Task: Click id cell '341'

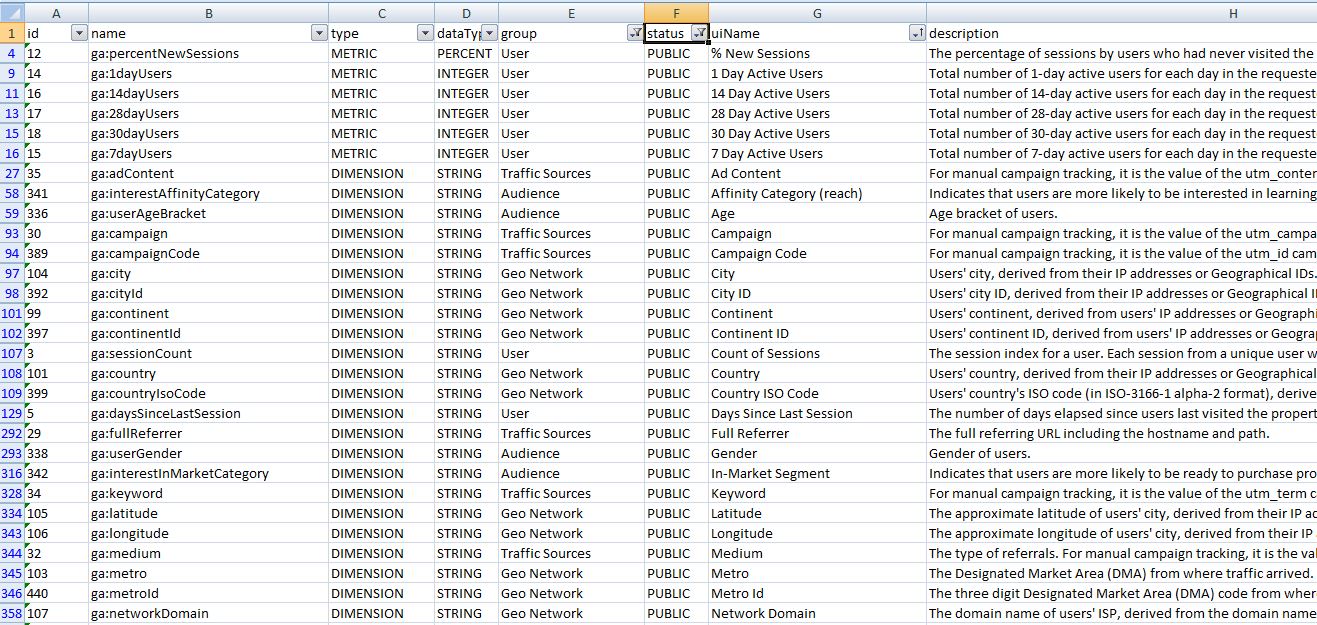Action: click(56, 193)
